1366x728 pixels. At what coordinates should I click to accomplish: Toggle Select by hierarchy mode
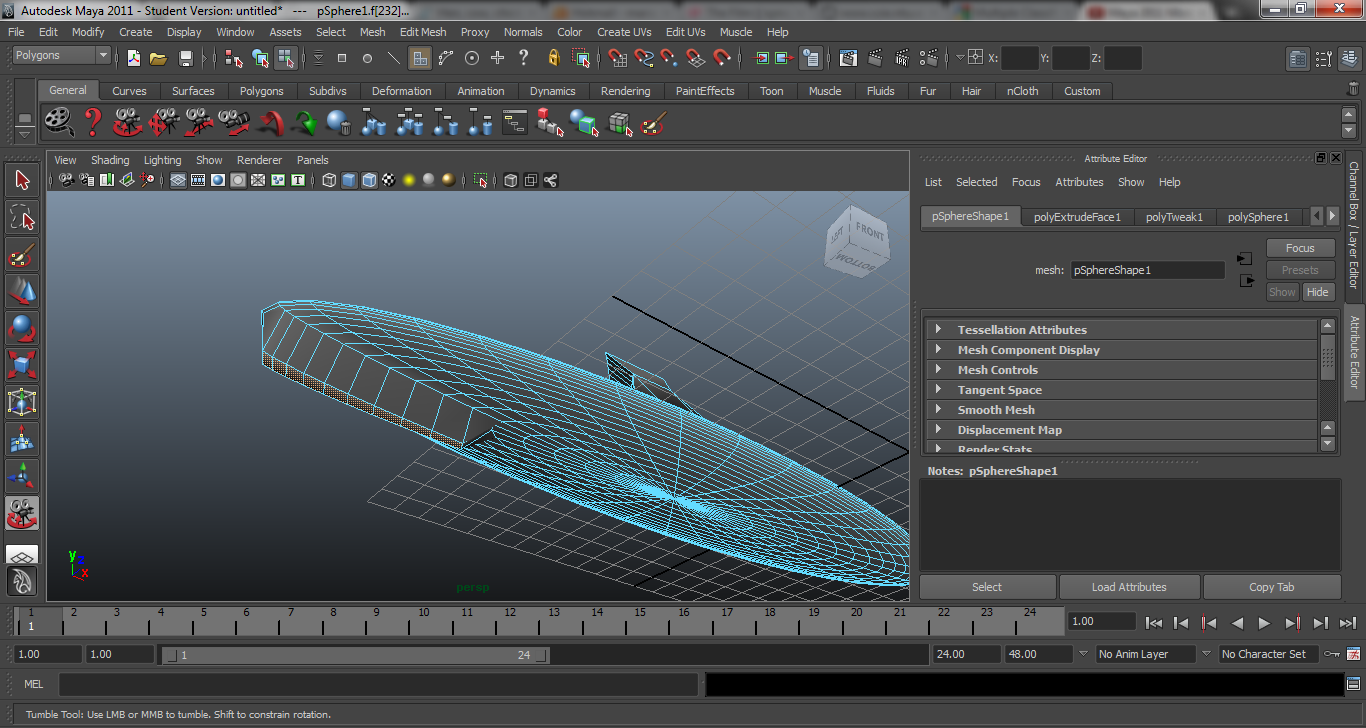point(234,59)
